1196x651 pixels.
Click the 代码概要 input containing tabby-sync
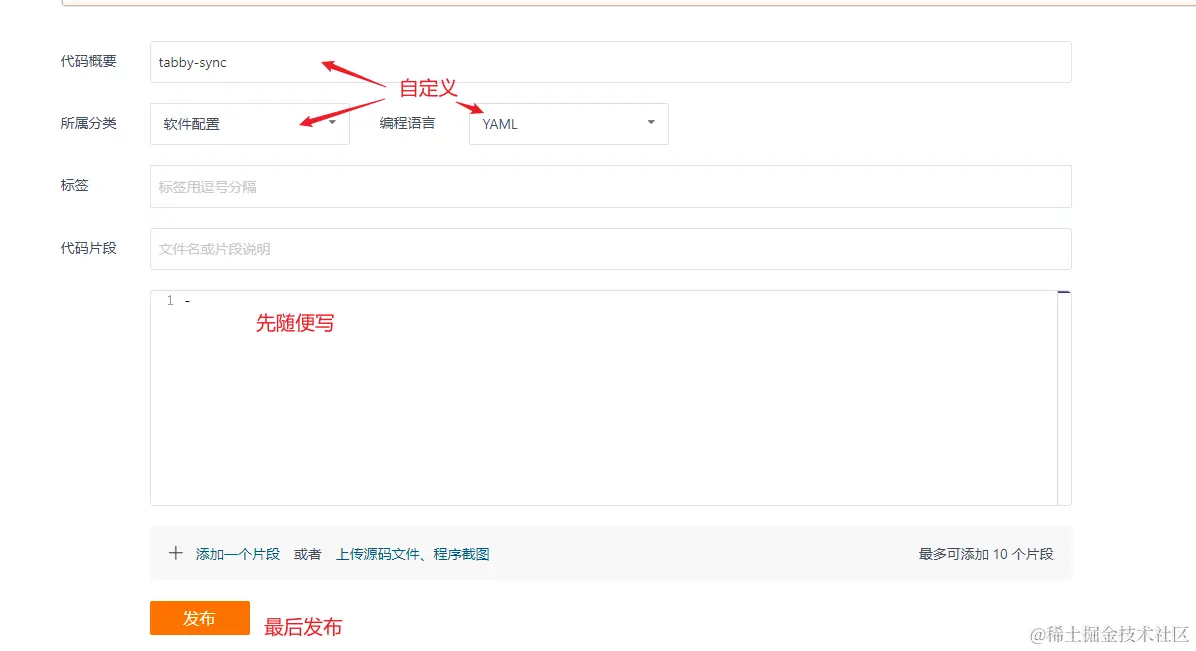(x=610, y=62)
